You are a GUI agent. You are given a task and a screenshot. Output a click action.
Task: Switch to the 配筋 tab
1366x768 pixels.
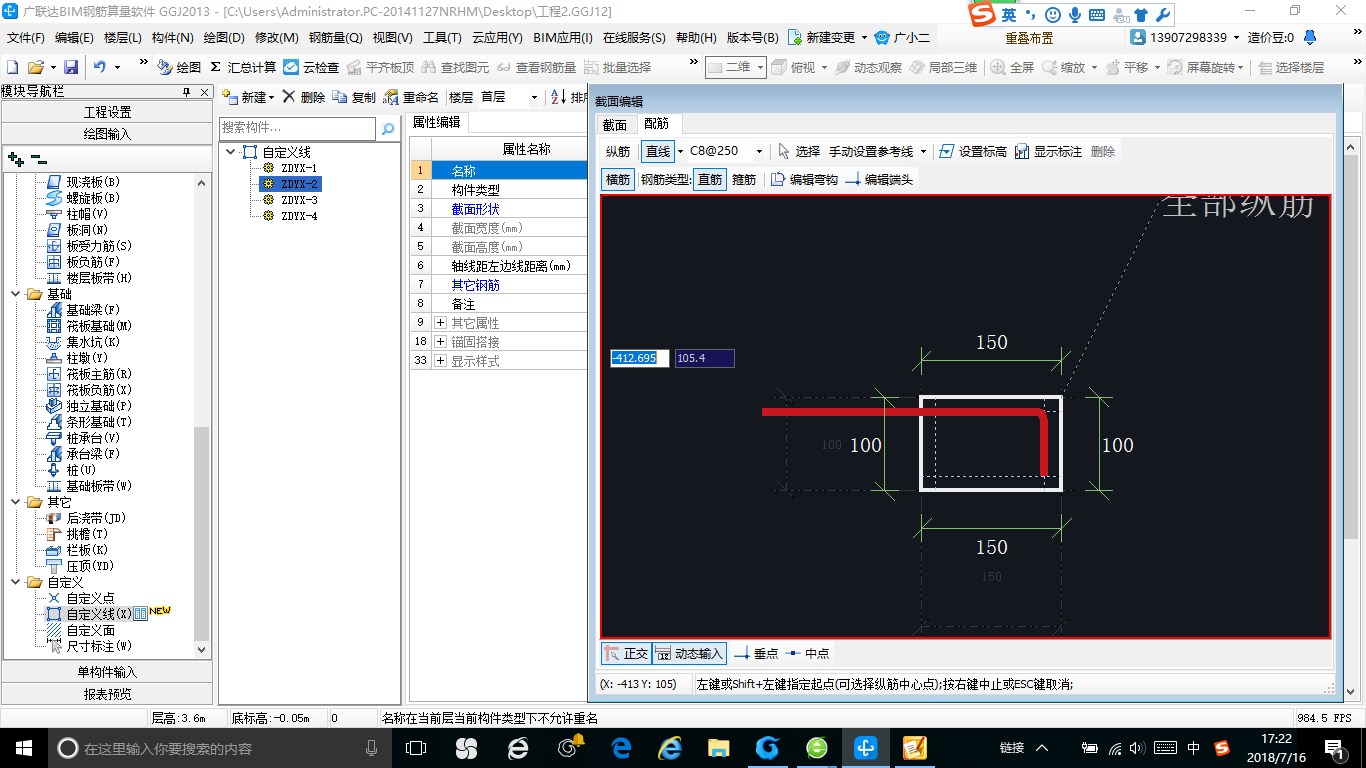(657, 123)
